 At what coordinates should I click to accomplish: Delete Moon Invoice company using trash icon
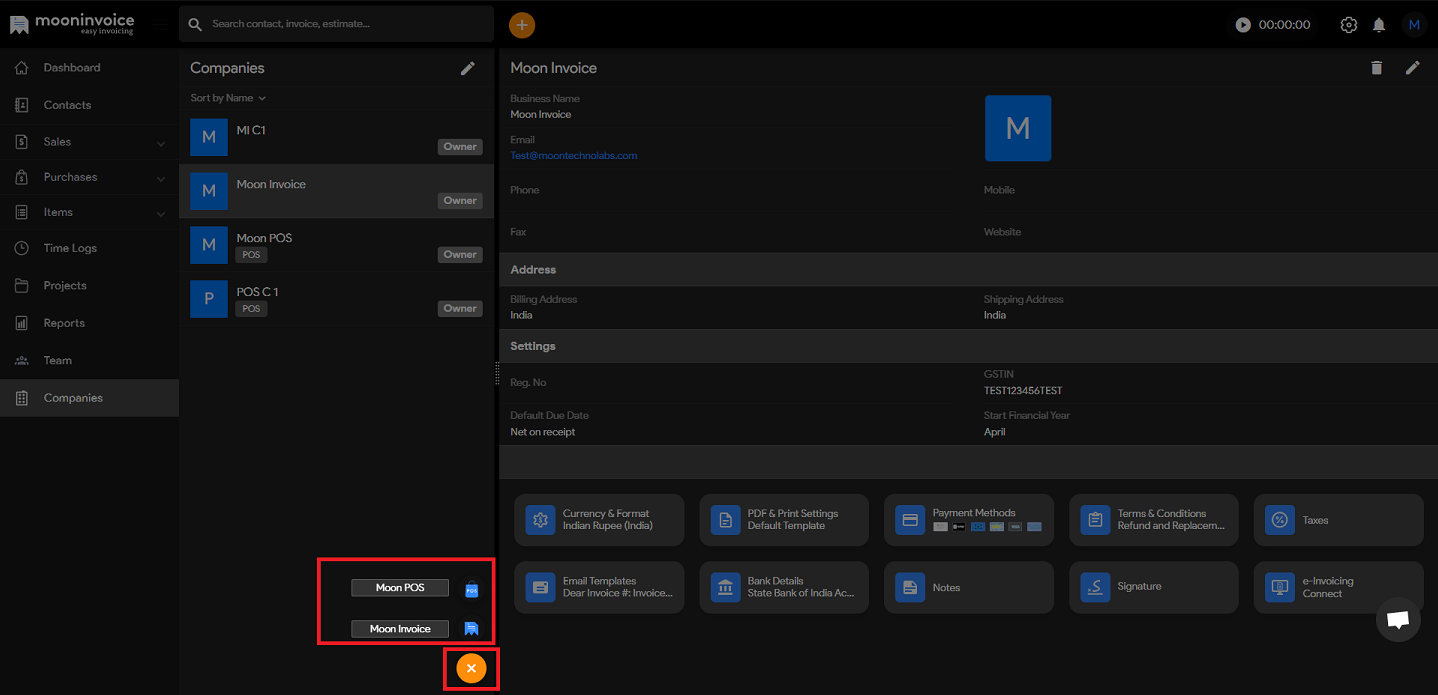coord(1377,68)
